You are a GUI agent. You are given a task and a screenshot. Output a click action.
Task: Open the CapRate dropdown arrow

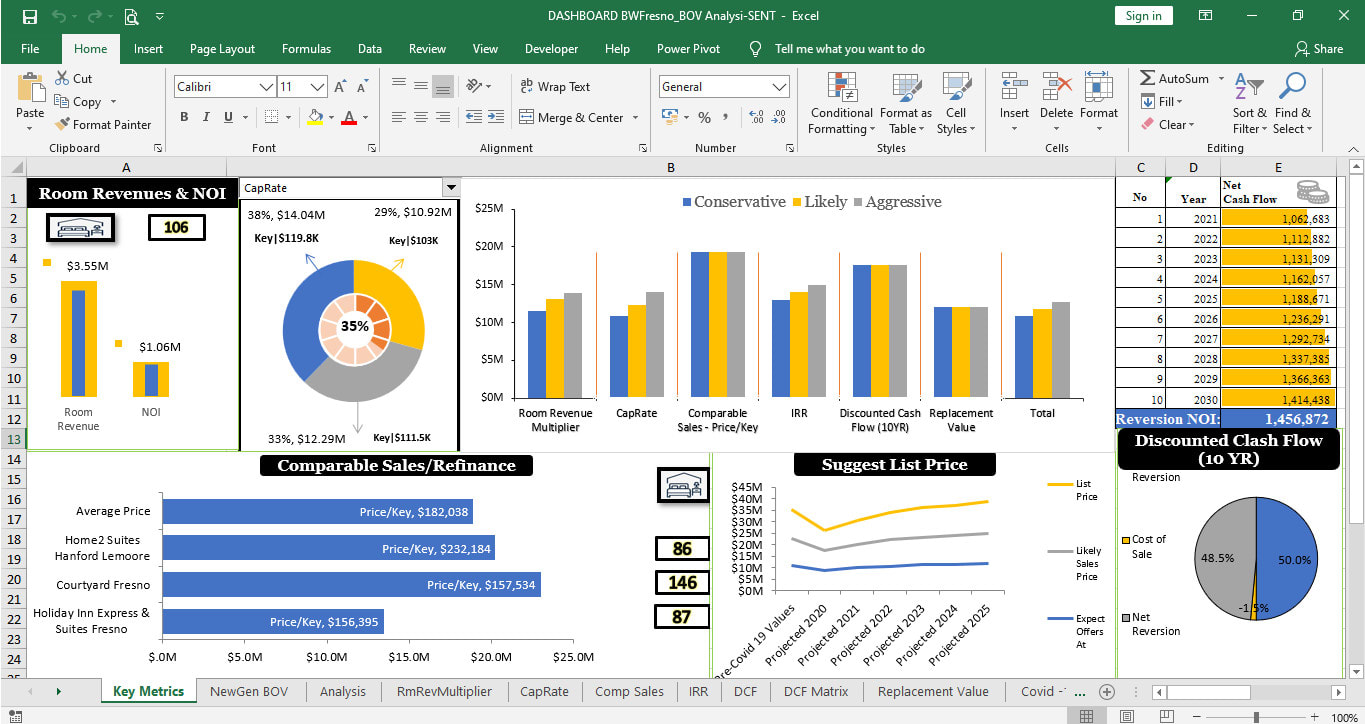click(x=450, y=188)
